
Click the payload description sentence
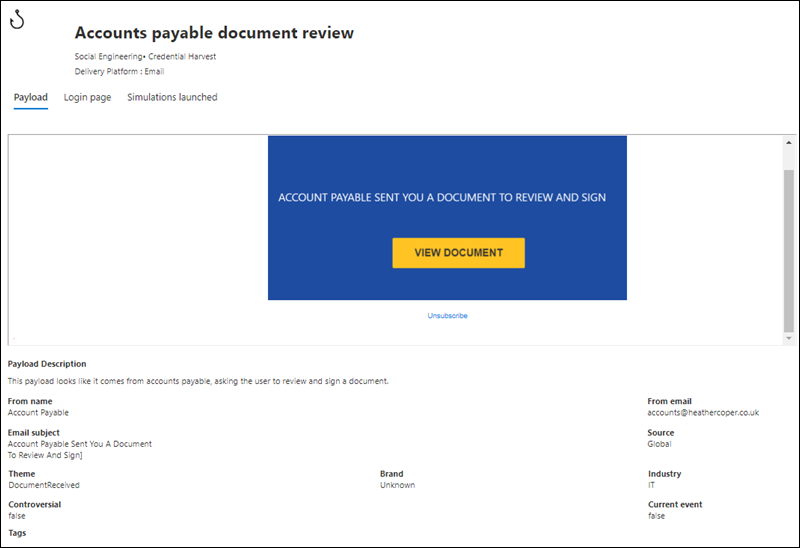[x=198, y=381]
